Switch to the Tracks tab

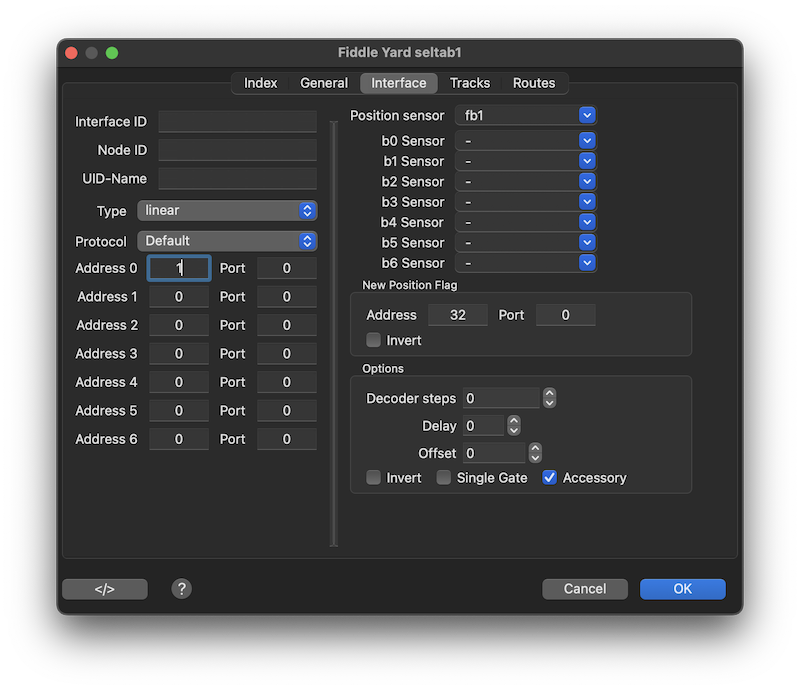point(469,83)
